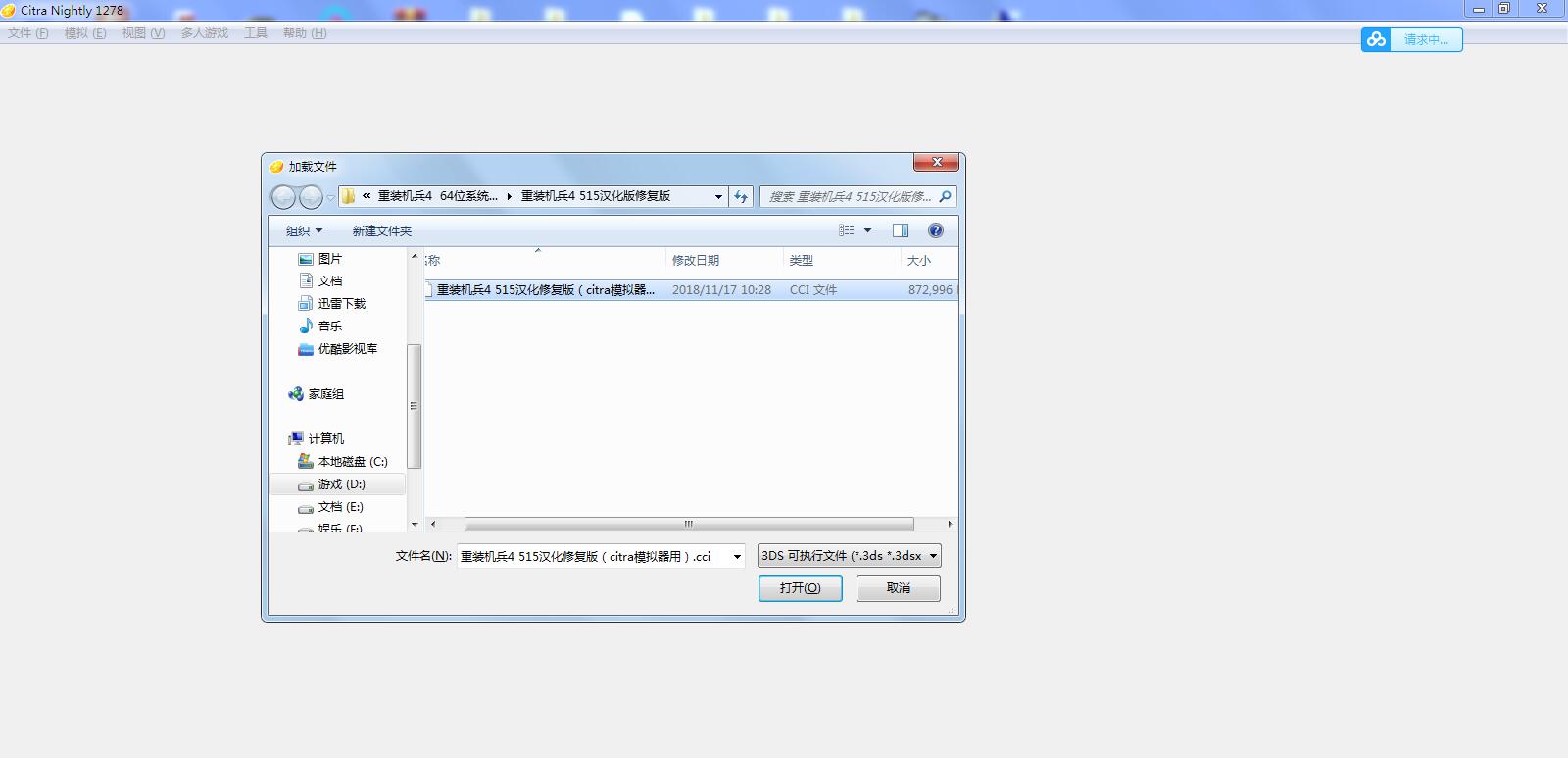Click the 图片 library icon

coord(306,259)
